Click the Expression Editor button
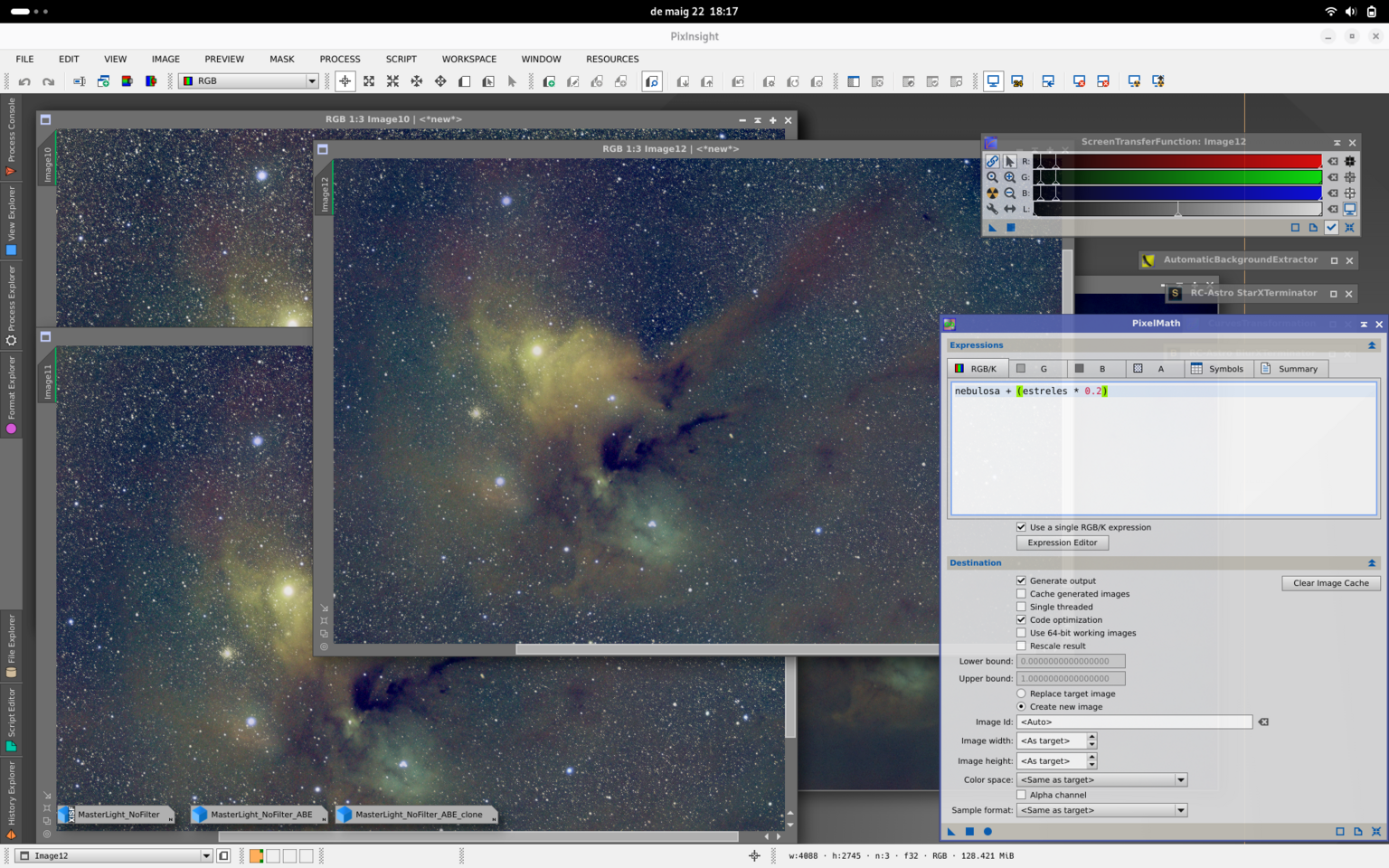 point(1063,542)
